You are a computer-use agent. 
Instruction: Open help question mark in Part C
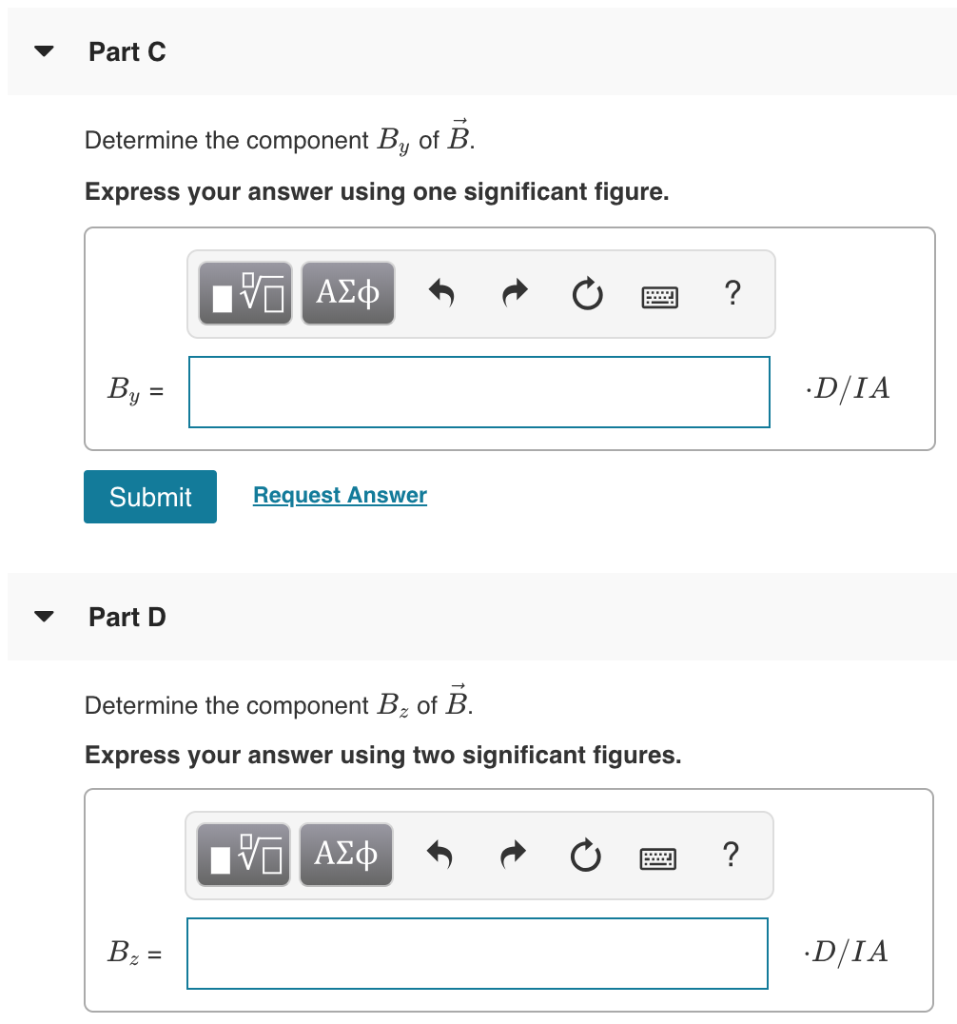pos(732,294)
